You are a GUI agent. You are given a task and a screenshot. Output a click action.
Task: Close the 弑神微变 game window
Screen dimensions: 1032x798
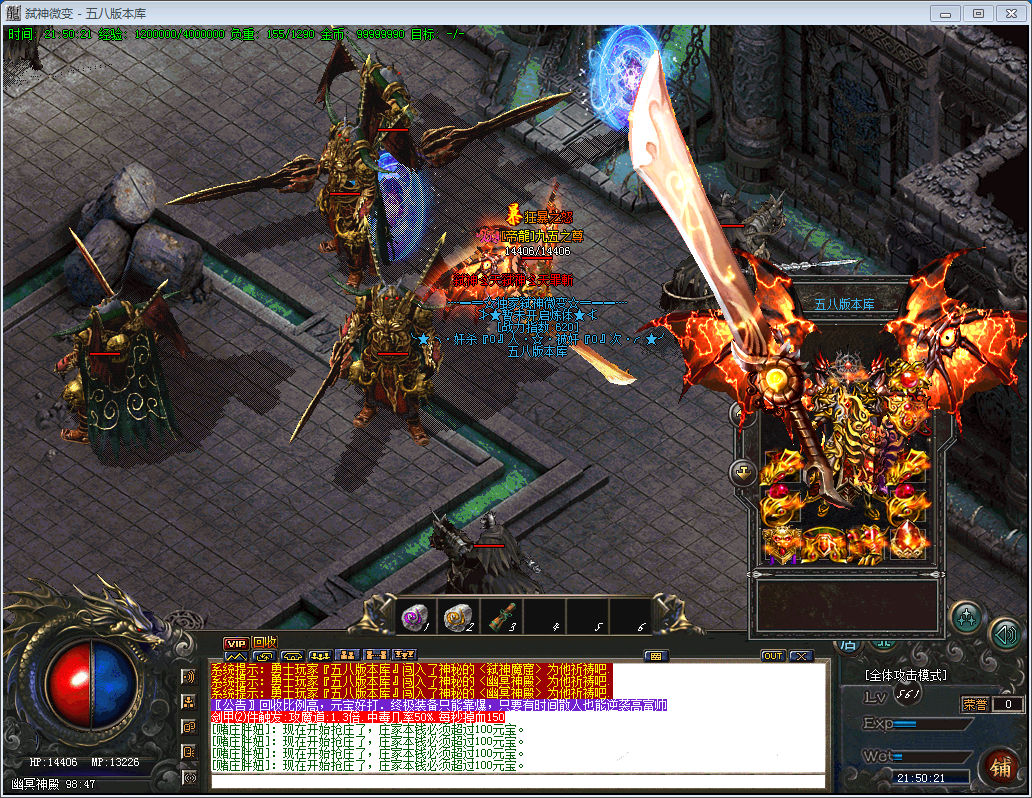pos(1012,13)
